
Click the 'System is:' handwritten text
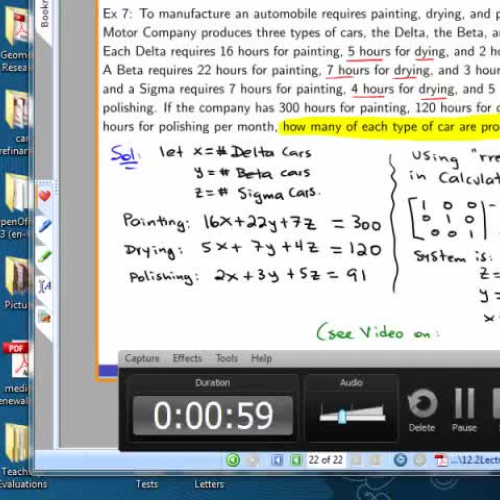tap(453, 257)
